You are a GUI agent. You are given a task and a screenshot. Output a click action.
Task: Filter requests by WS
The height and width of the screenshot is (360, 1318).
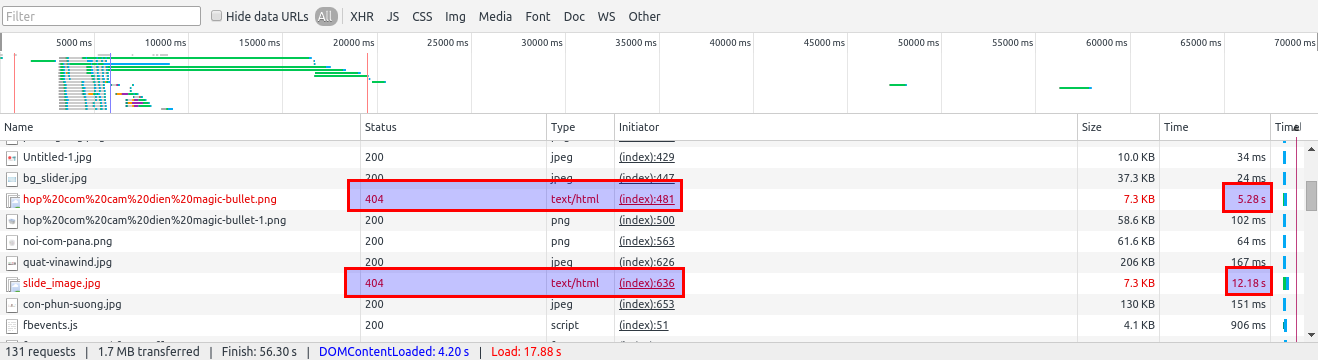(x=606, y=16)
